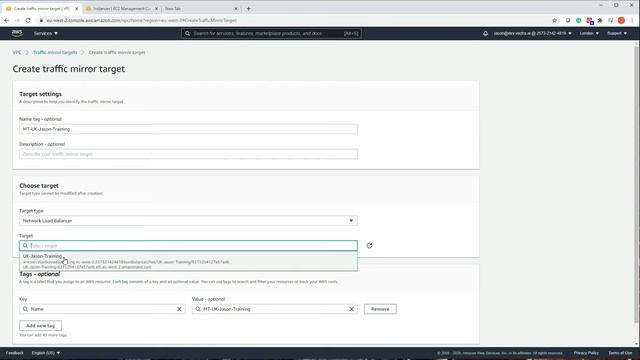Screen dimensions: 640x360
Task: Switch to the New Tab browser tab
Action: tap(200, 9)
